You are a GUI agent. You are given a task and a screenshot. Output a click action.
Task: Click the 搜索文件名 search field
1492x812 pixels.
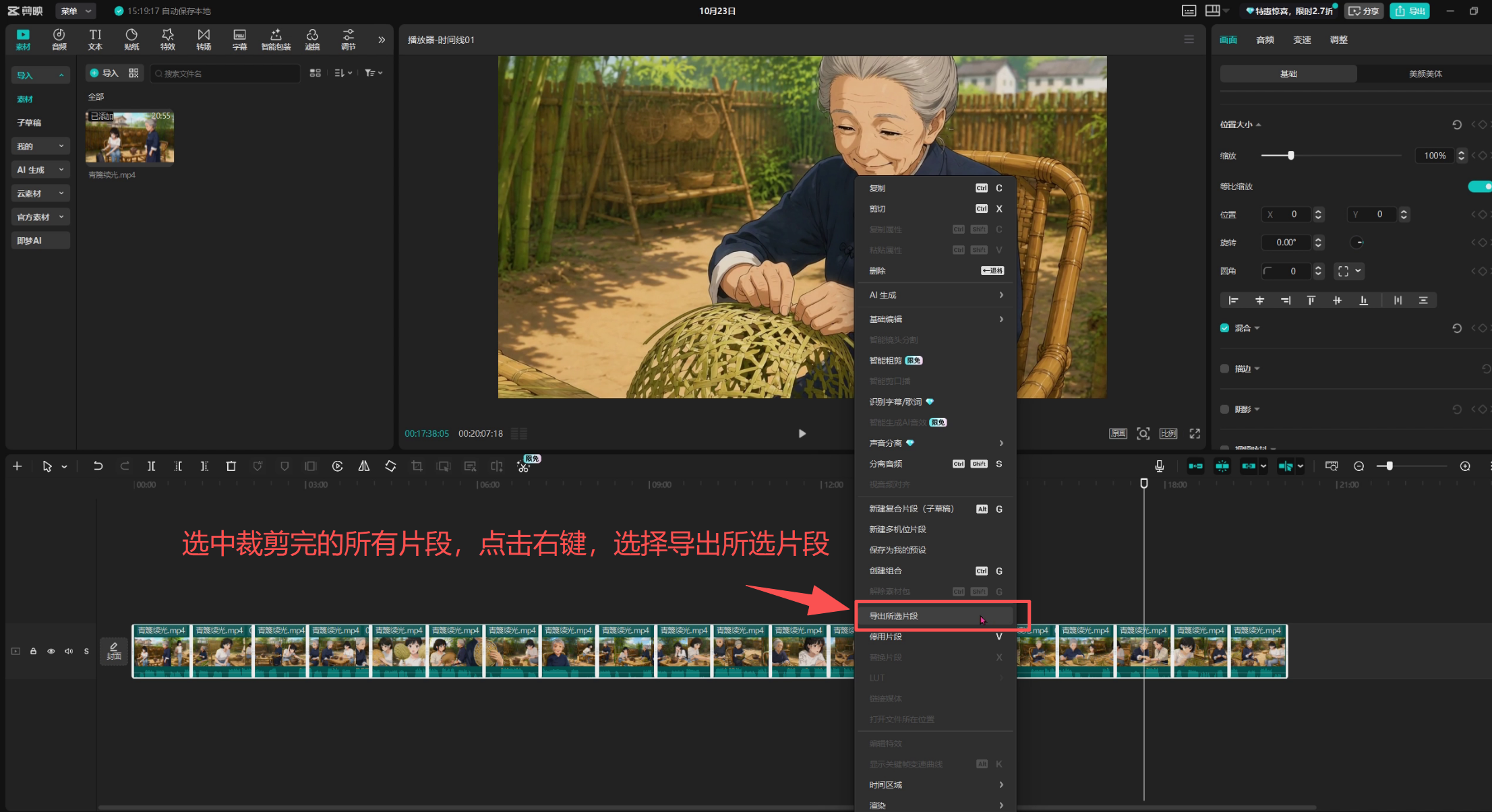pyautogui.click(x=225, y=73)
